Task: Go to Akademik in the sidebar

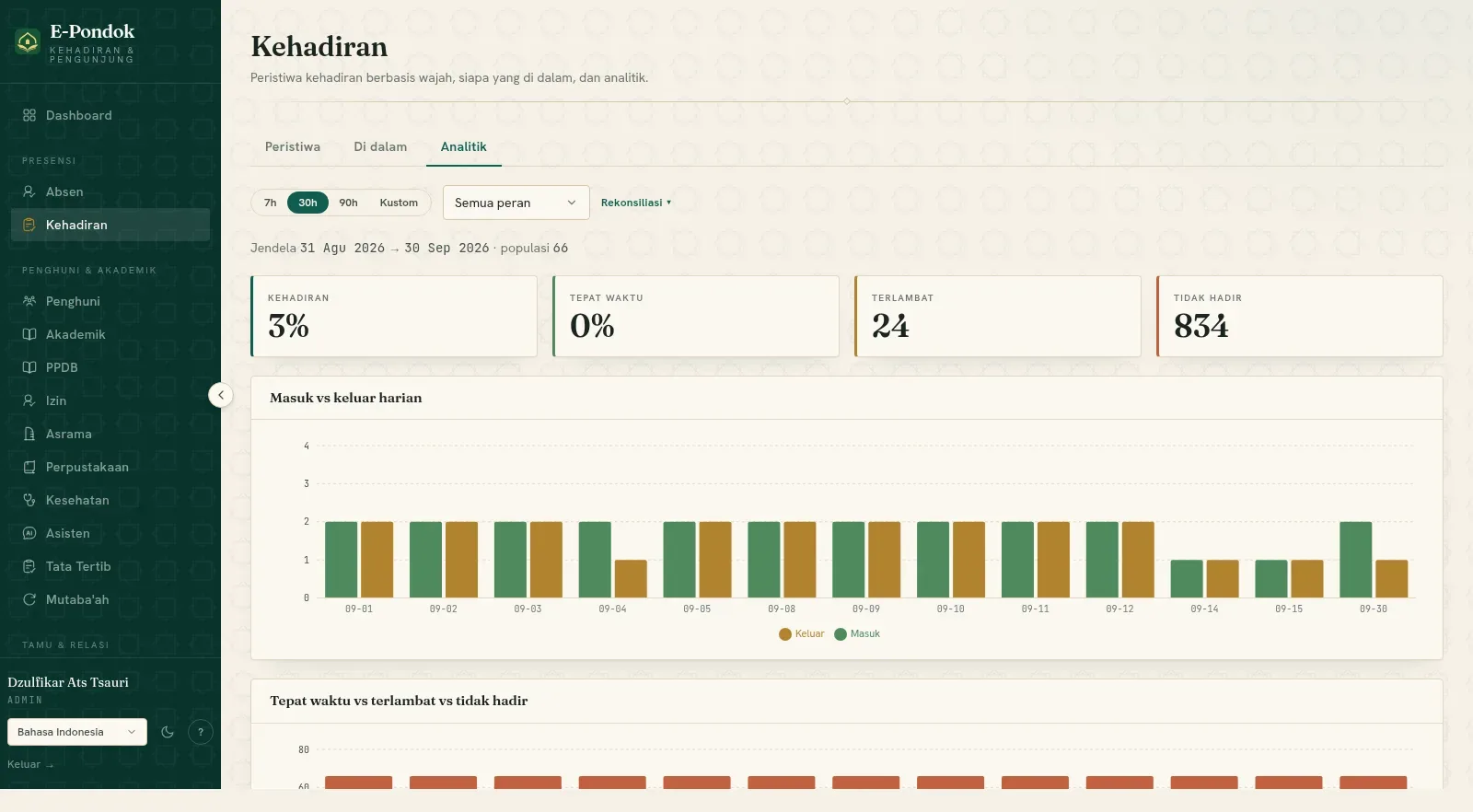Action: 110,334
